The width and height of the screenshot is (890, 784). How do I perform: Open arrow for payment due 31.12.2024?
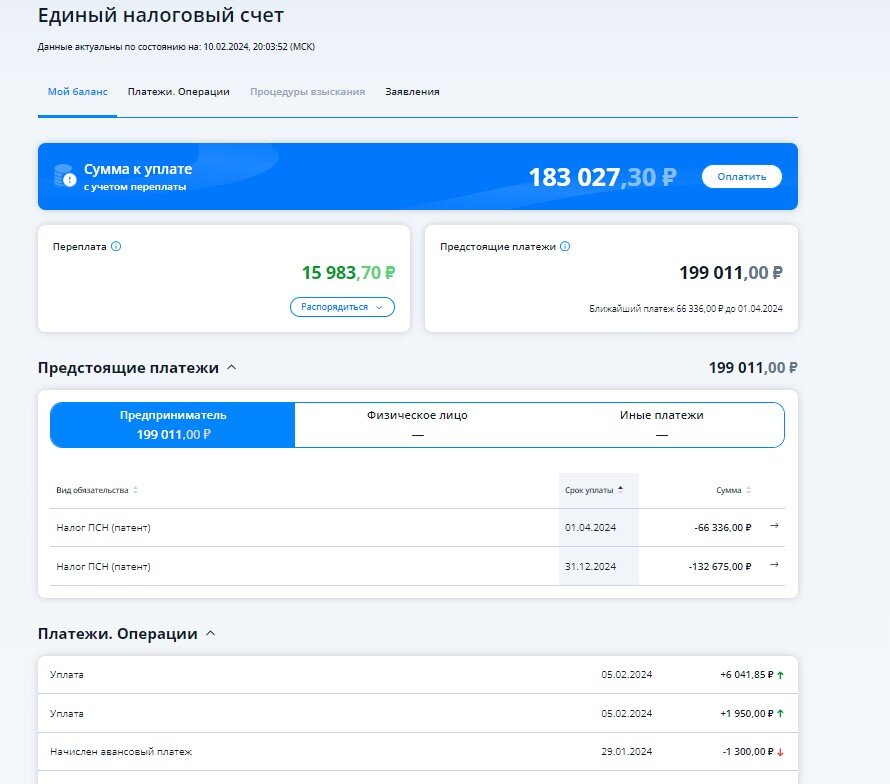click(x=774, y=565)
